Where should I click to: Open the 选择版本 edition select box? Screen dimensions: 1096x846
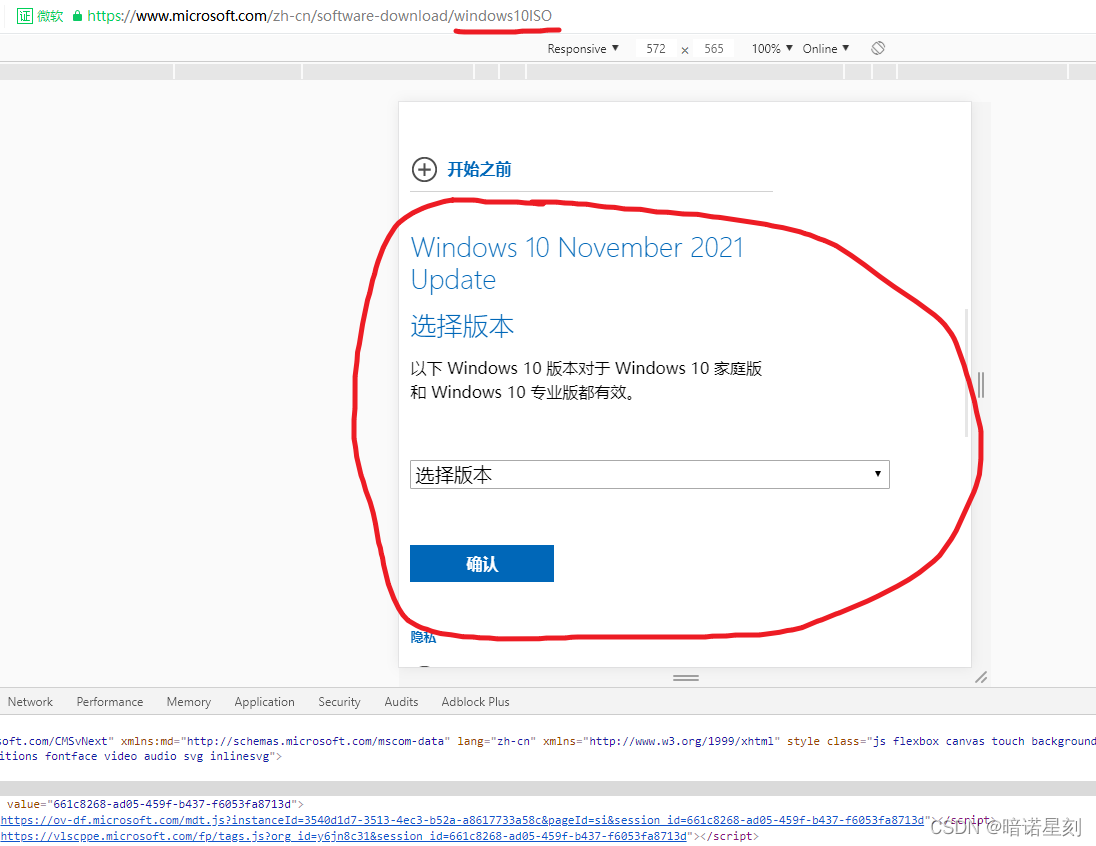point(649,475)
